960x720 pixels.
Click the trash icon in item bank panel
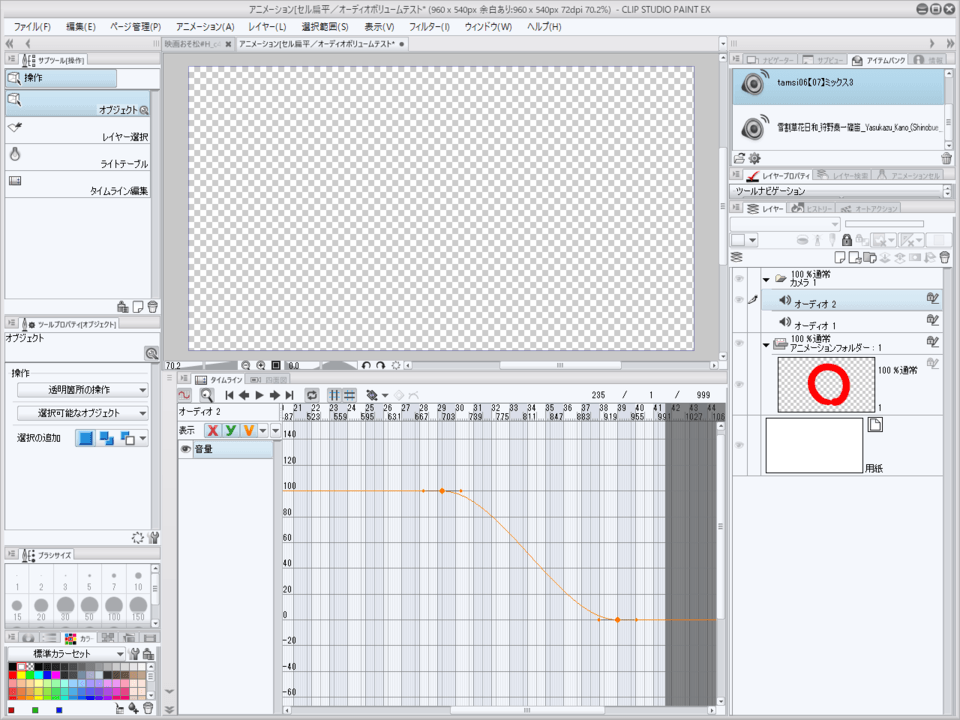tap(946, 158)
